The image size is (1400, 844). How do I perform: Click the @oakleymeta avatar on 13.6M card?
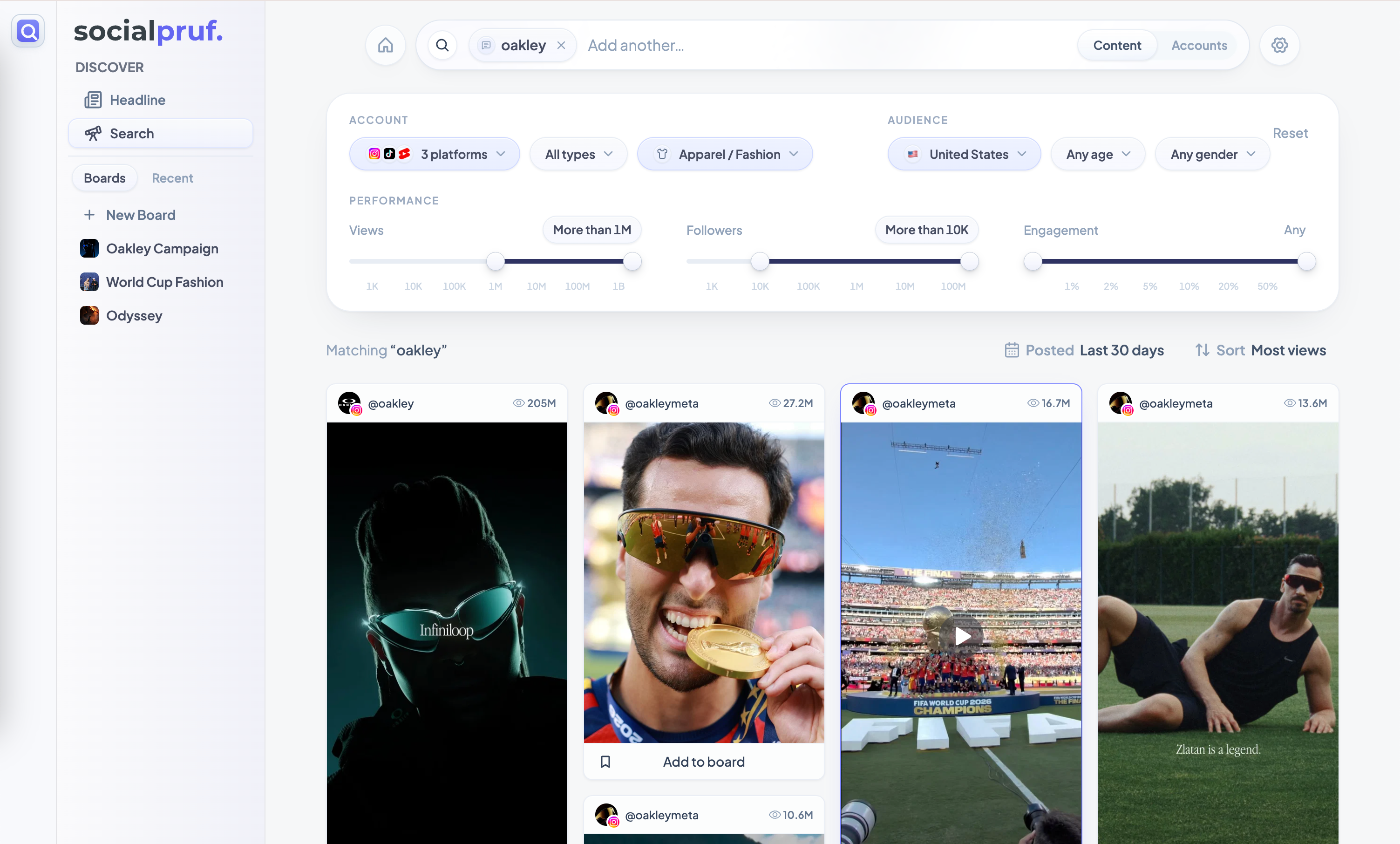click(1121, 403)
